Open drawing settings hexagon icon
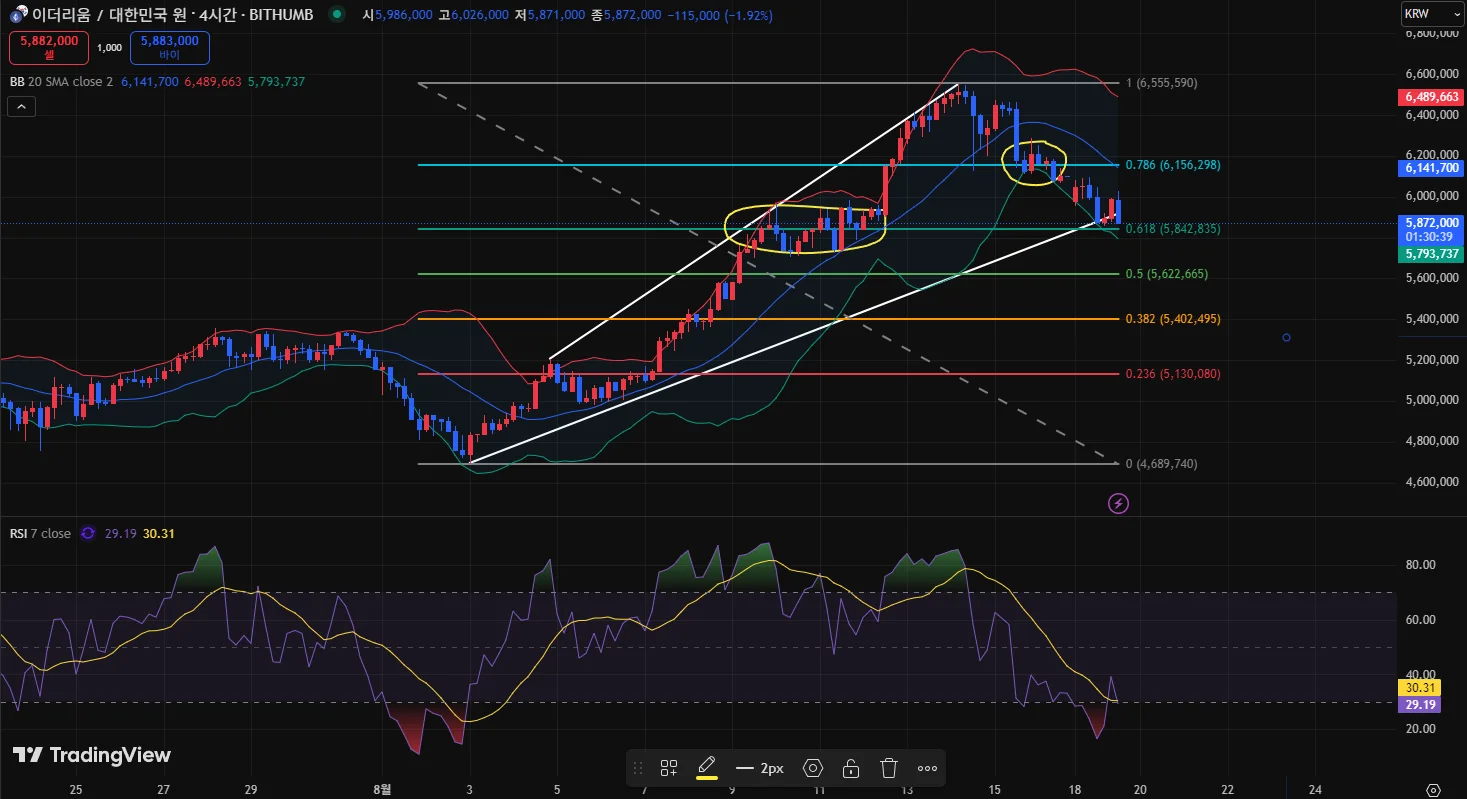Screen dimensions: 1467x799 pyautogui.click(x=813, y=768)
